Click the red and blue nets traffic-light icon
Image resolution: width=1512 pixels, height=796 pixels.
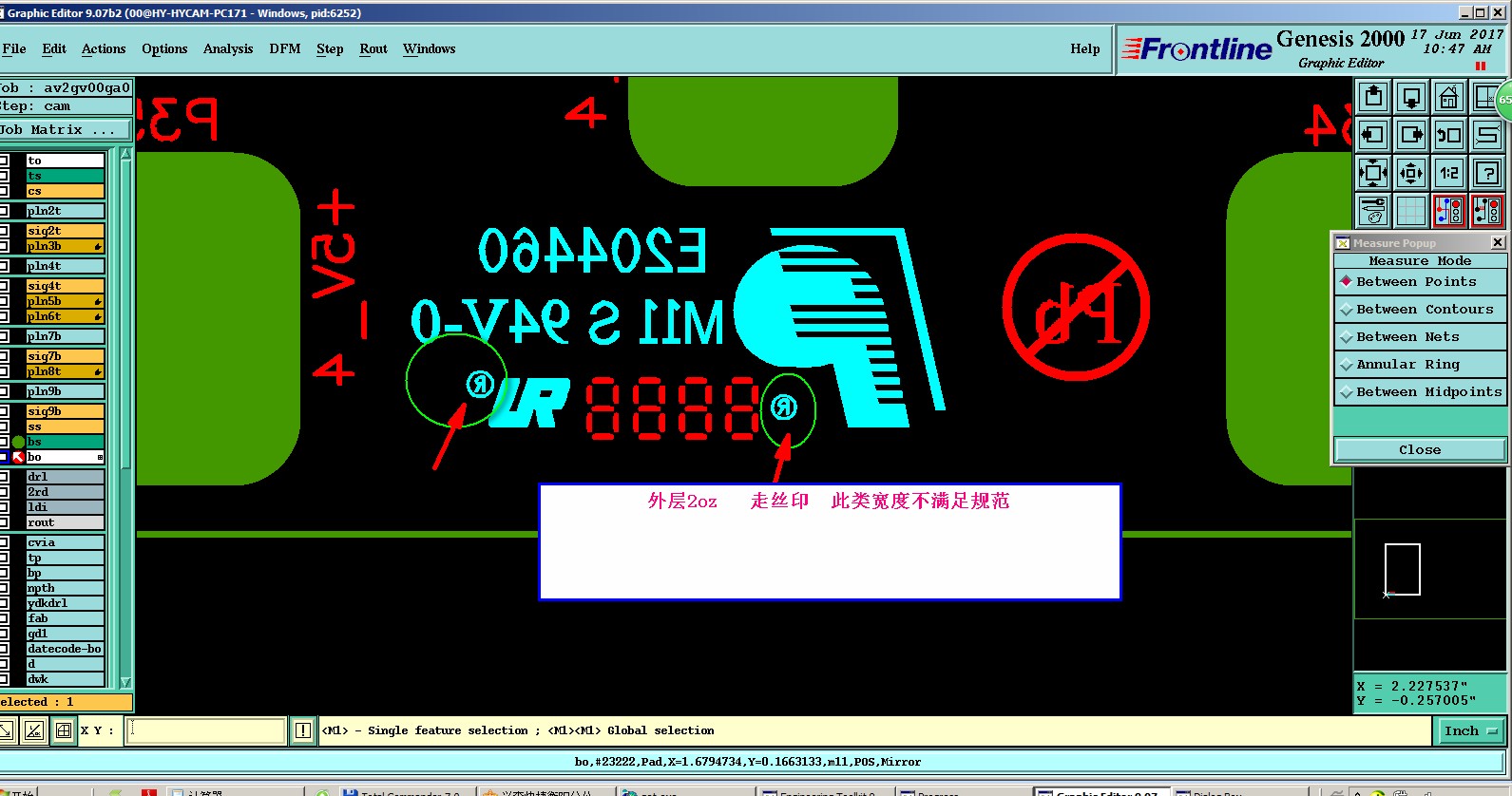pos(1449,211)
